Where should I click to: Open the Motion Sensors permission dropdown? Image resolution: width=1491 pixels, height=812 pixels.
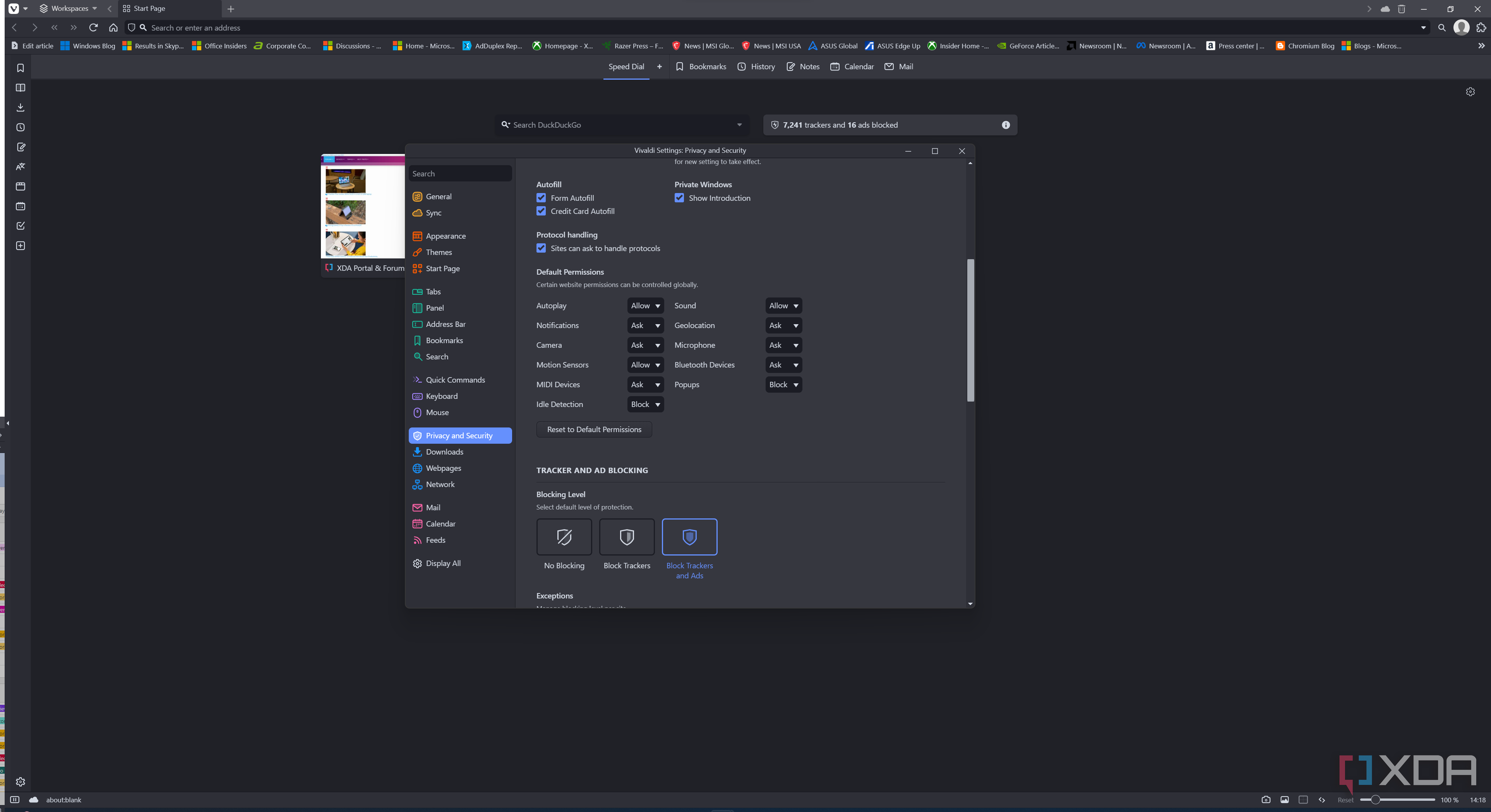tap(645, 365)
